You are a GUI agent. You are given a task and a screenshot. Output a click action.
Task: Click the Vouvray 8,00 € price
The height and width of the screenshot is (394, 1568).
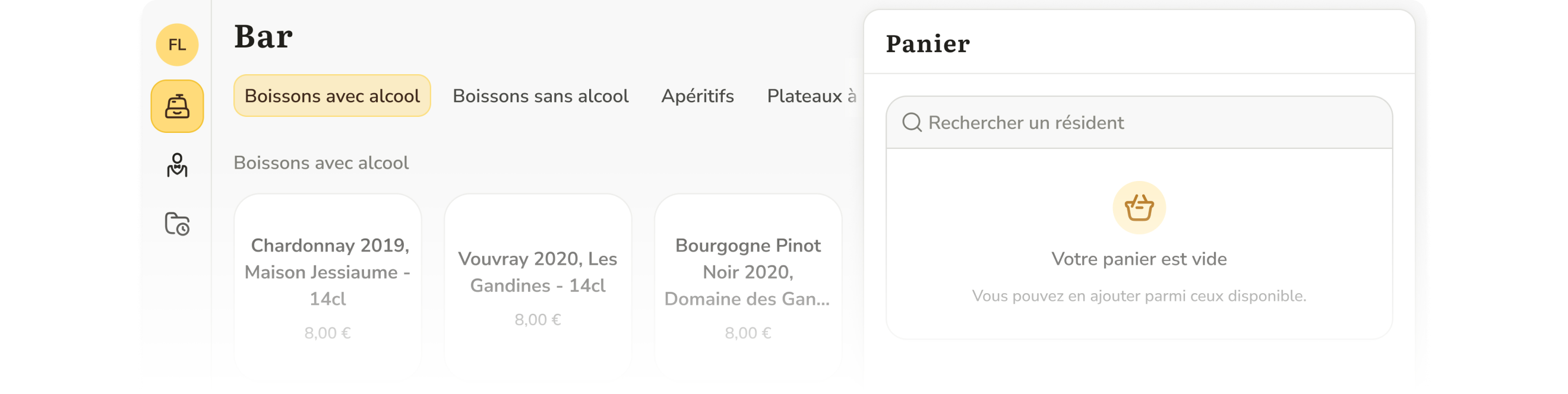click(538, 320)
